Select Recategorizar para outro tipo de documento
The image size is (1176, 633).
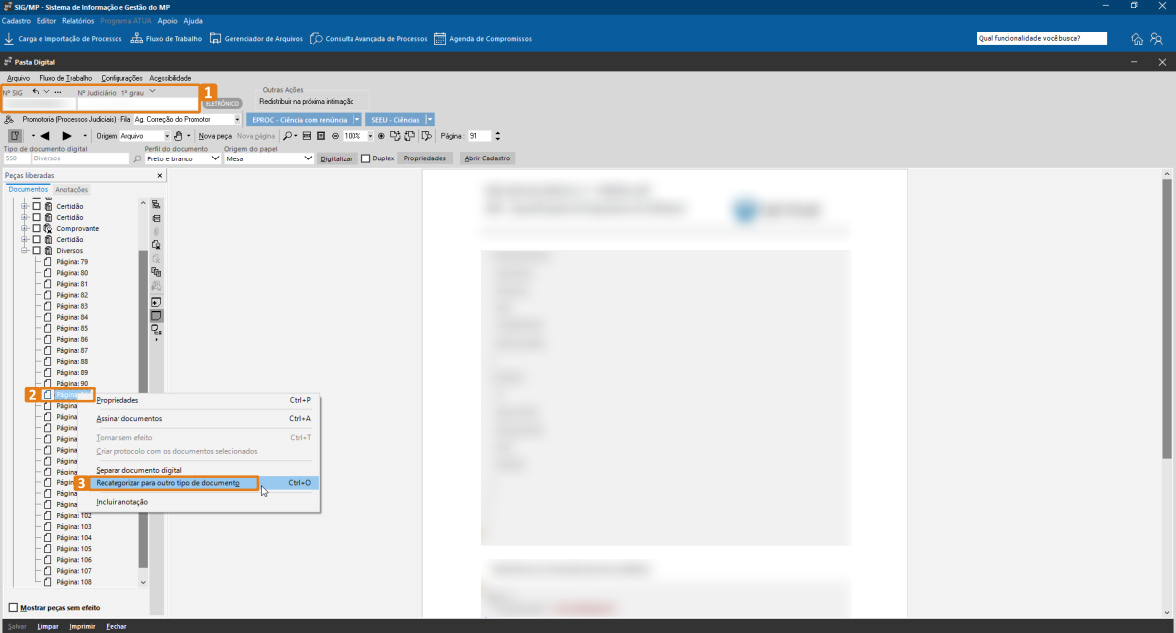[x=168, y=483]
